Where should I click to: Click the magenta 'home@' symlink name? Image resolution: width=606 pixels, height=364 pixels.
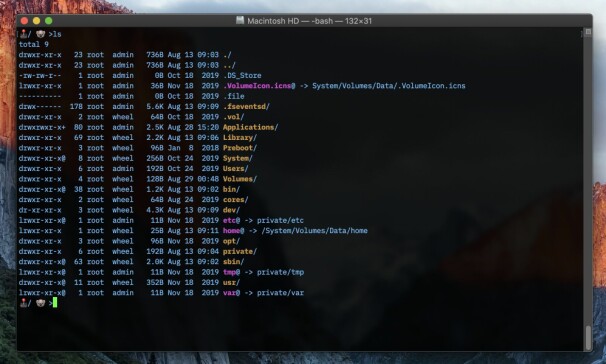[233, 231]
